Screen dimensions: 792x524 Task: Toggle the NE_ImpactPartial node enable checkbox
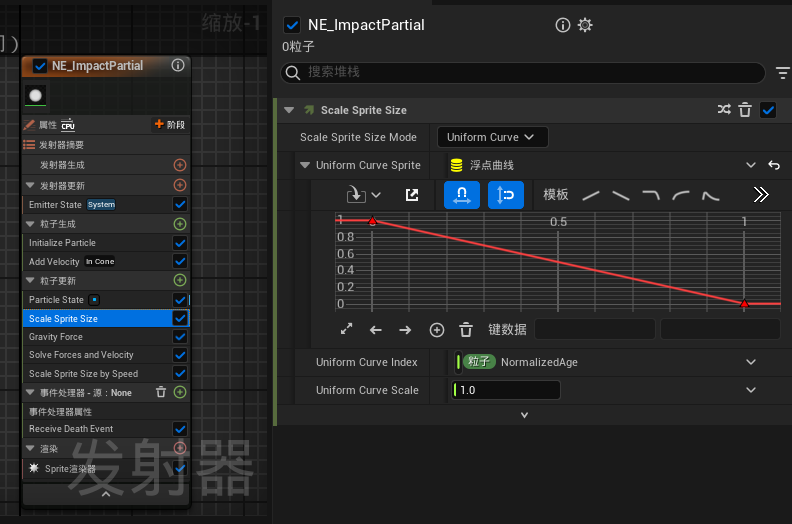point(40,66)
